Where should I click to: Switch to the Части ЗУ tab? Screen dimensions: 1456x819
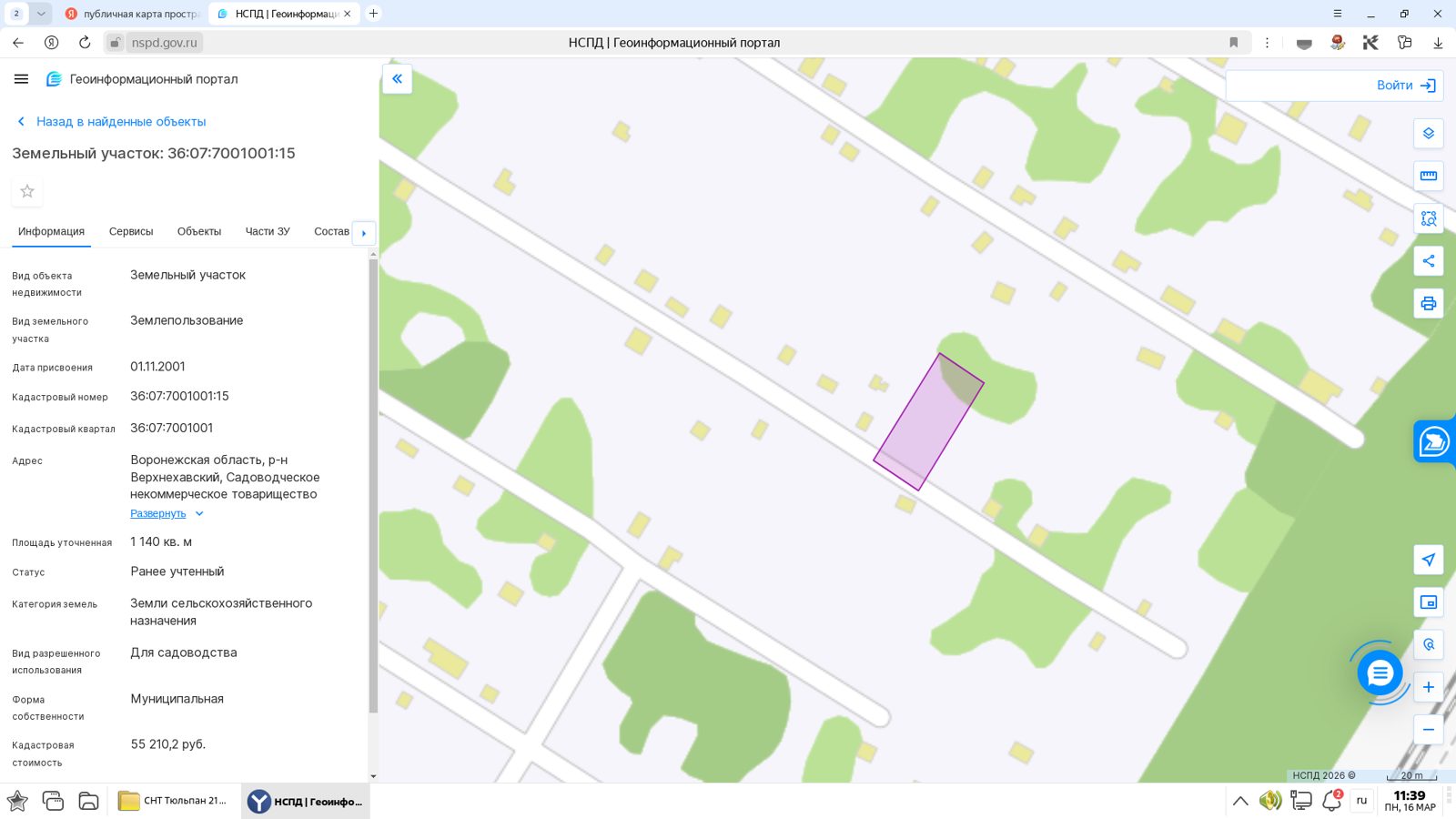[x=268, y=231]
